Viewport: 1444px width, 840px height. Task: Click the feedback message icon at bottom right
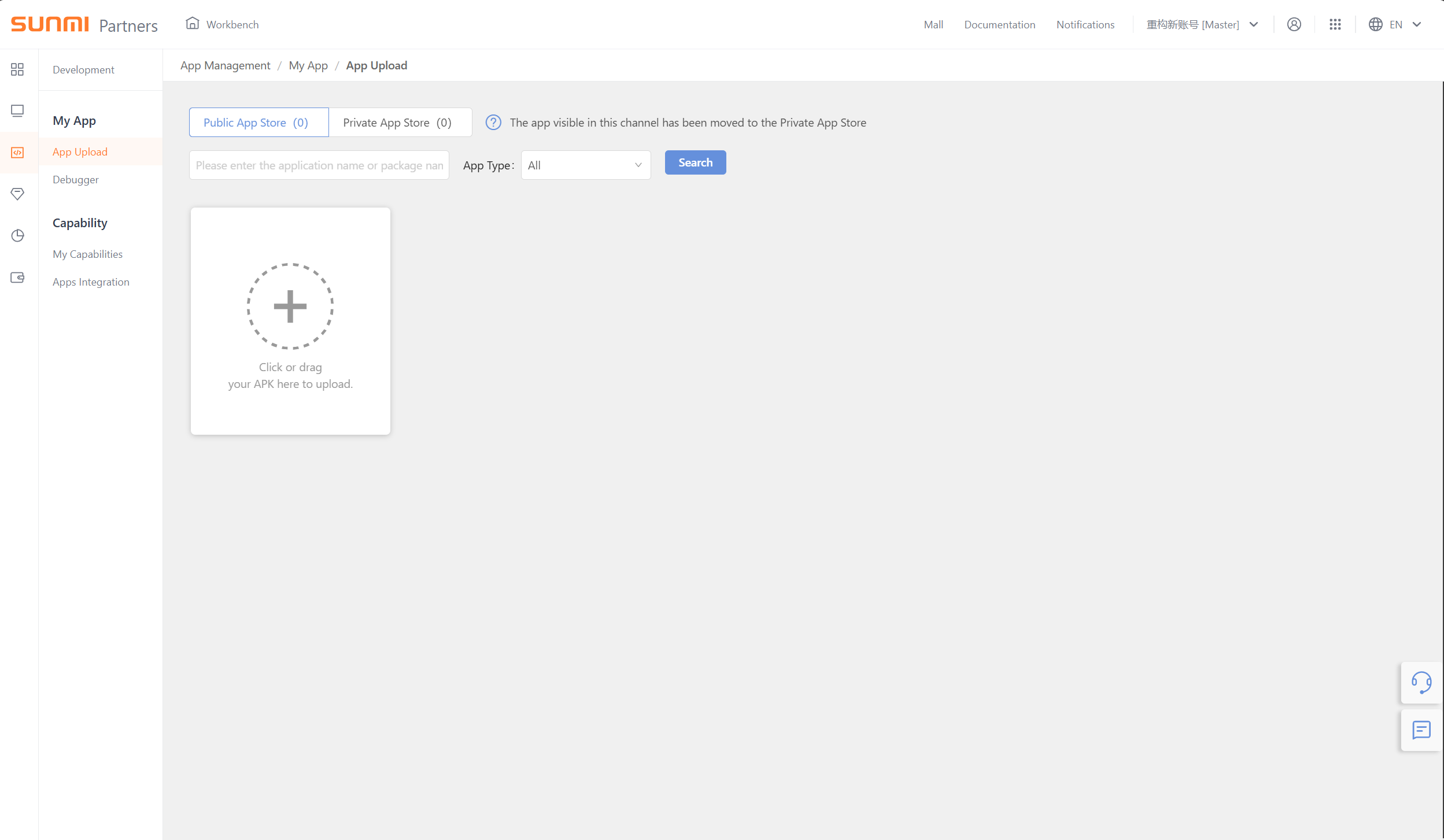[x=1421, y=730]
